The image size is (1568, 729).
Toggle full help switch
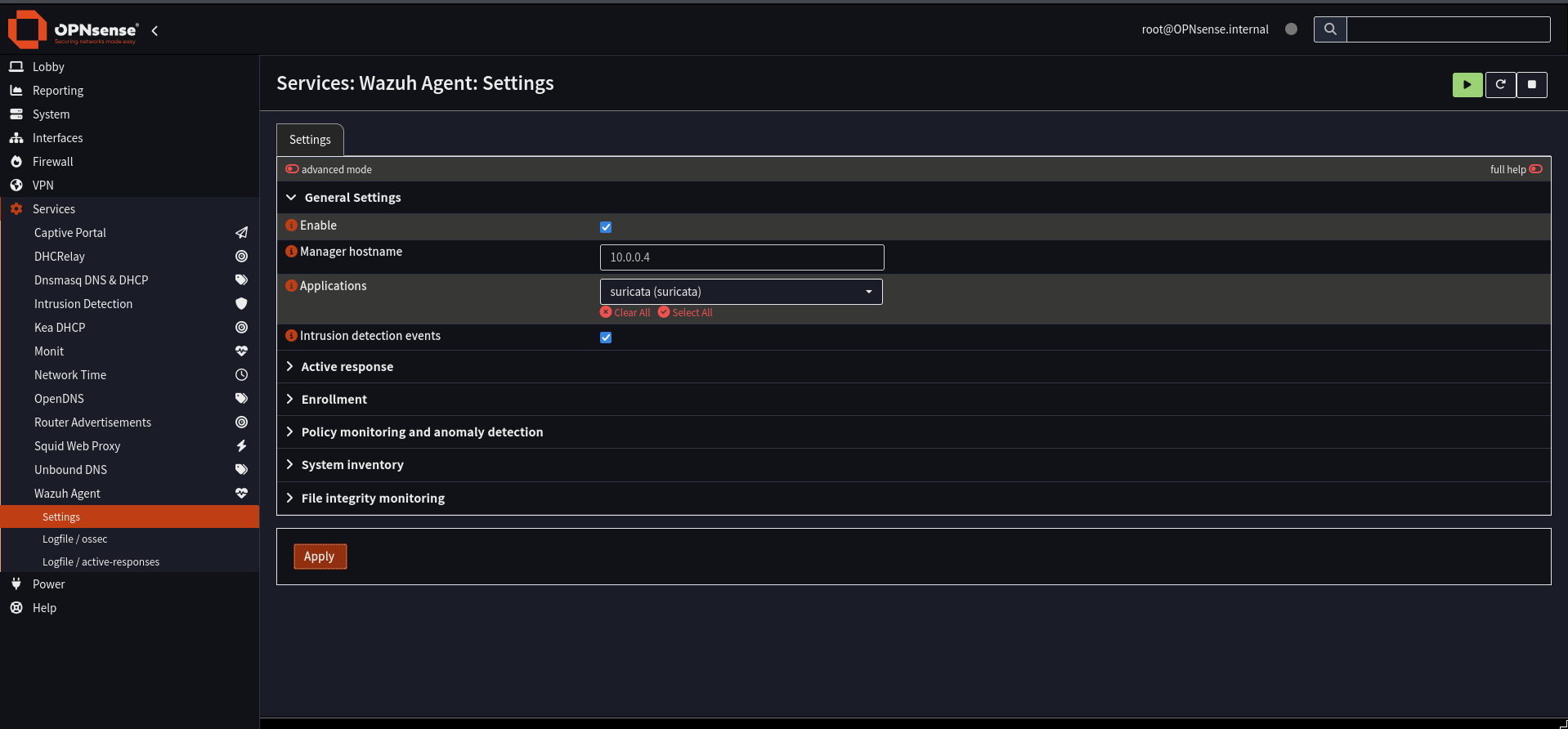[x=1535, y=169]
